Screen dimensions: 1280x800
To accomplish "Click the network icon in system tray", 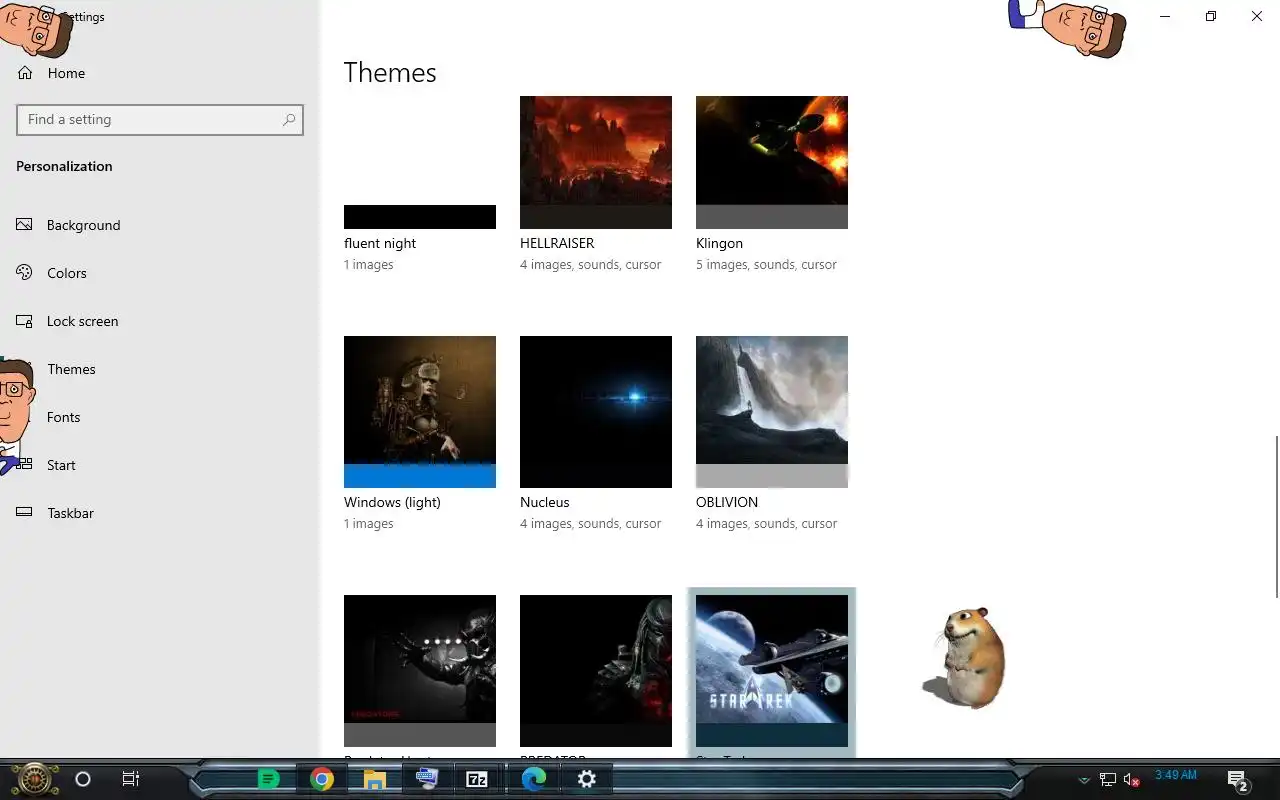I will 1108,780.
